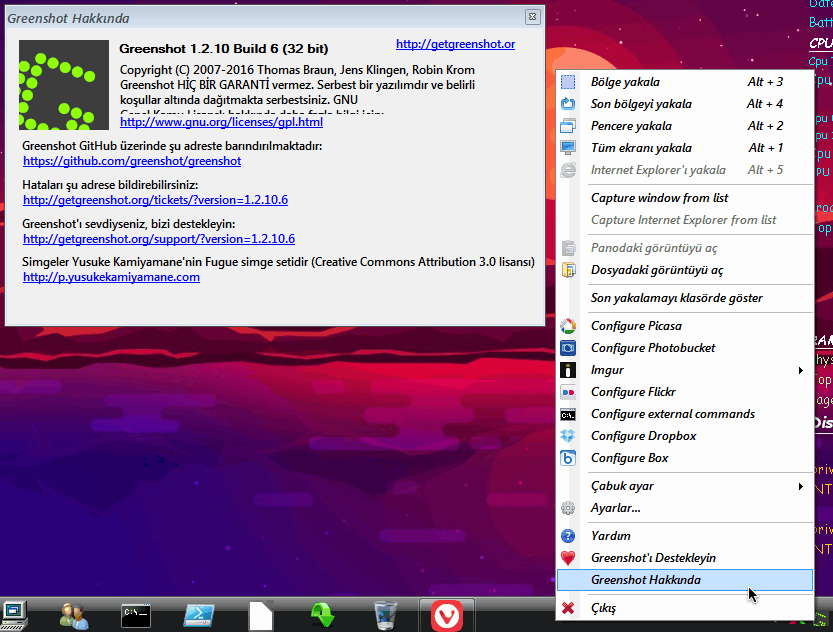This screenshot has width=833, height=632.
Task: Choose Tüm ekranı yakala from the menu
Action: (685, 148)
